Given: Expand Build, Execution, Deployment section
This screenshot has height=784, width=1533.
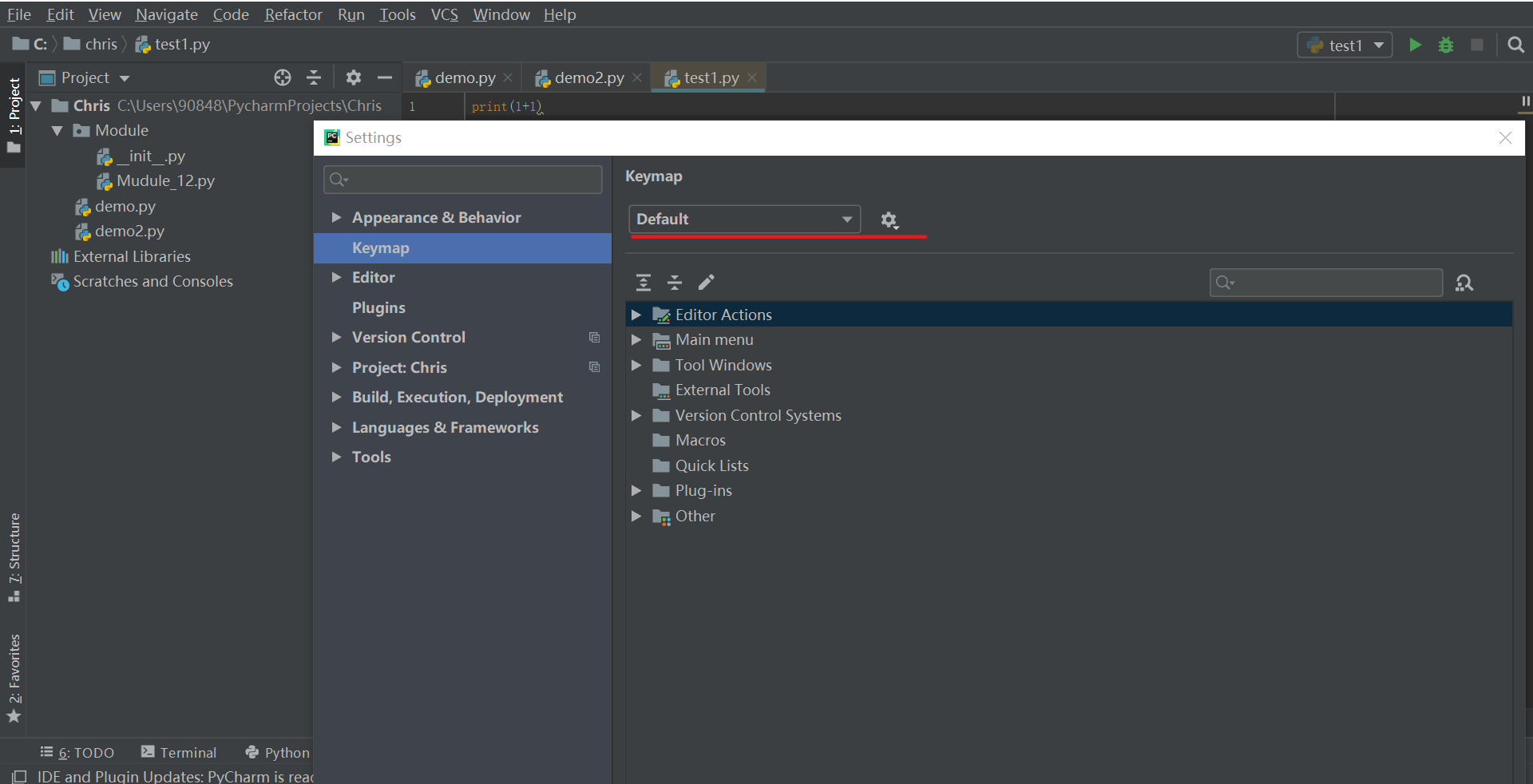Looking at the screenshot, I should pyautogui.click(x=337, y=397).
